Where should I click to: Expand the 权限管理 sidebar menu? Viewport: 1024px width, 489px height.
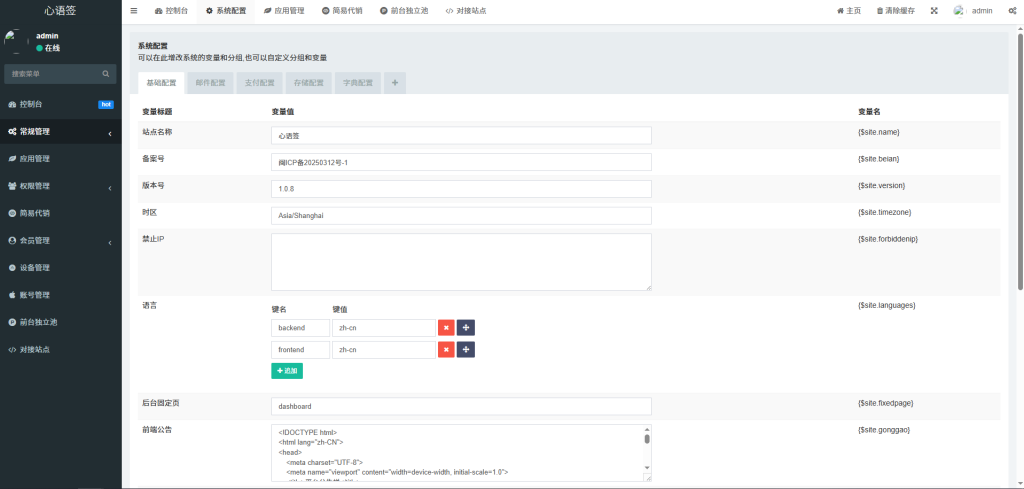click(60, 186)
